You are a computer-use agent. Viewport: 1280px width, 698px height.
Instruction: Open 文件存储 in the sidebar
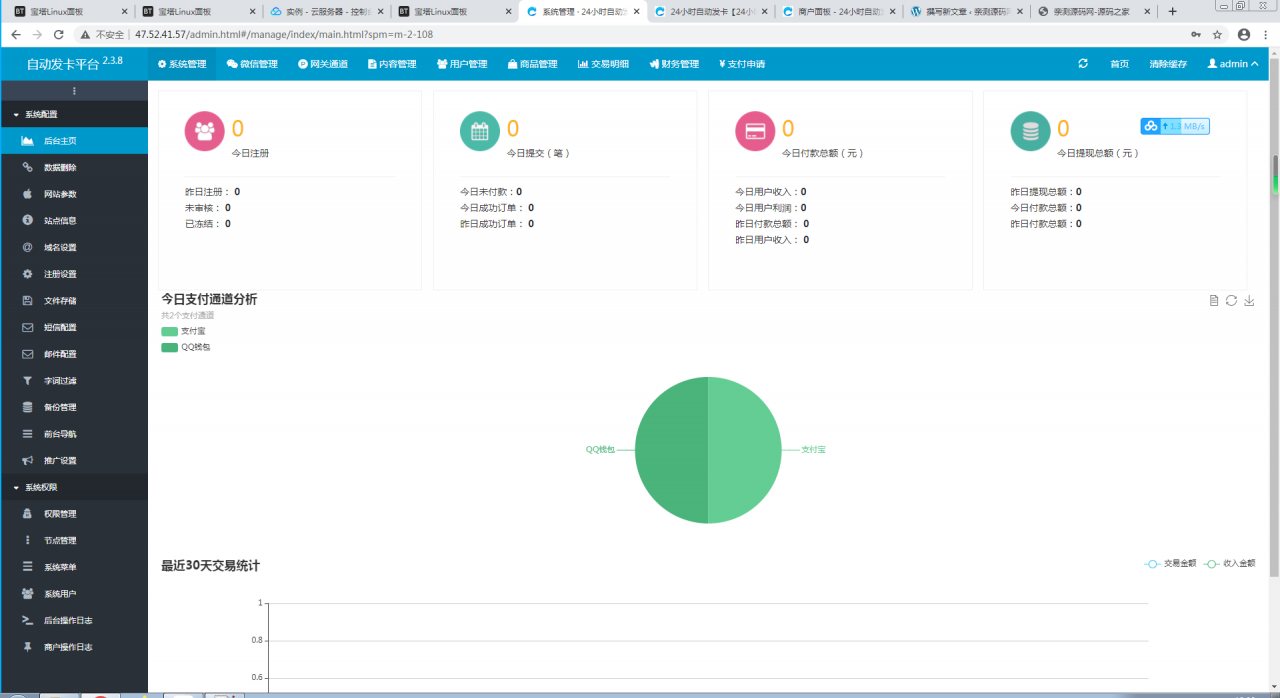click(x=74, y=301)
